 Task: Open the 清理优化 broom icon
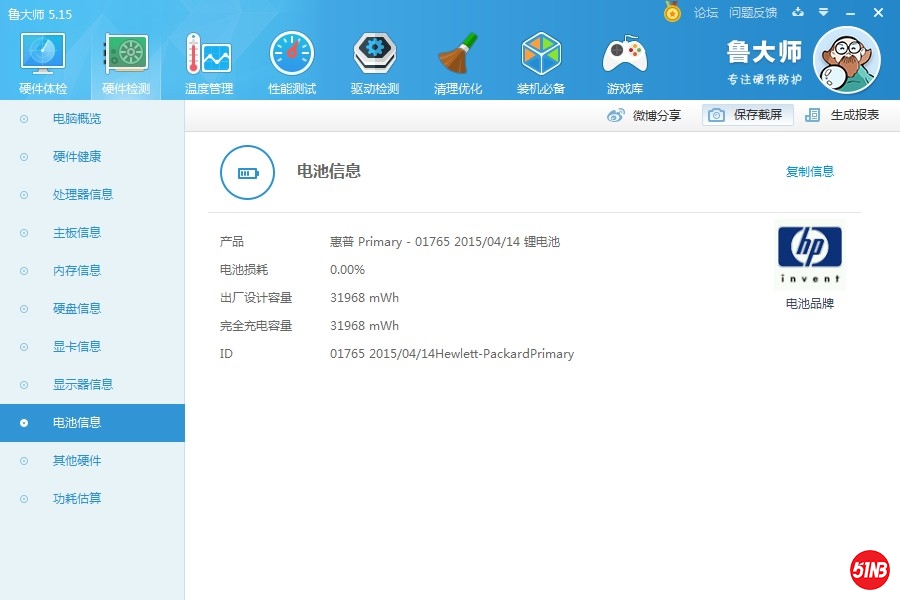click(x=458, y=57)
